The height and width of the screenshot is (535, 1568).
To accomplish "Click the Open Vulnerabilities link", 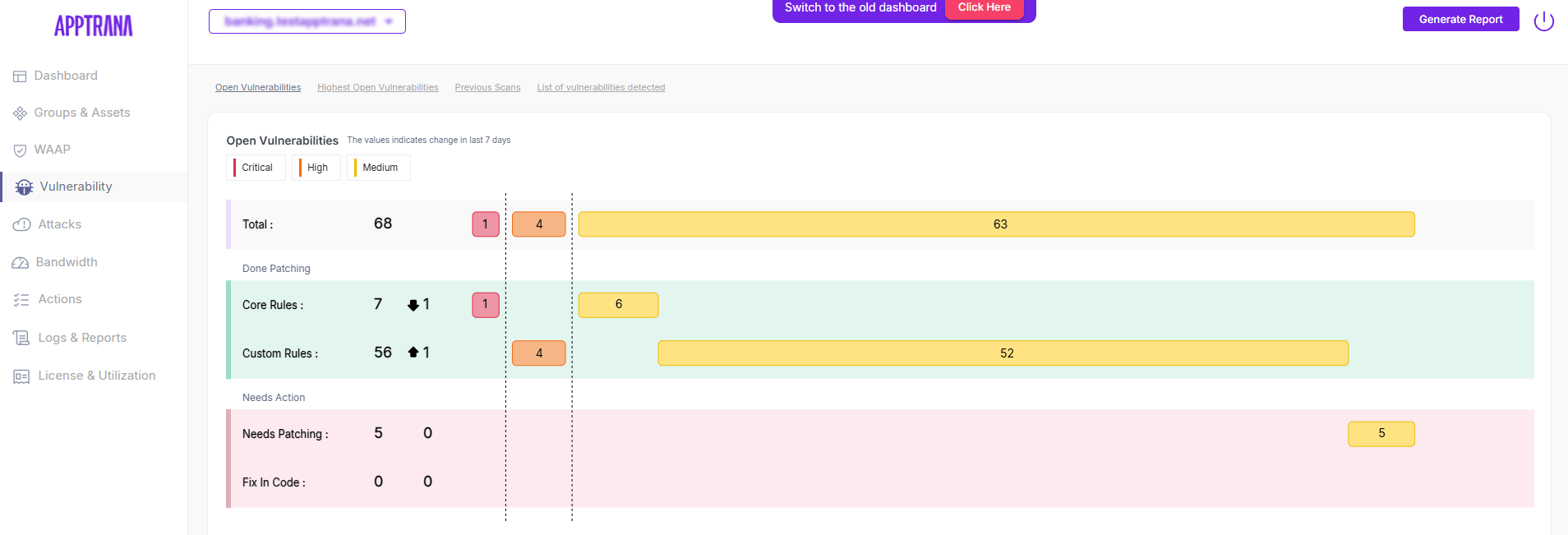I will coord(258,87).
